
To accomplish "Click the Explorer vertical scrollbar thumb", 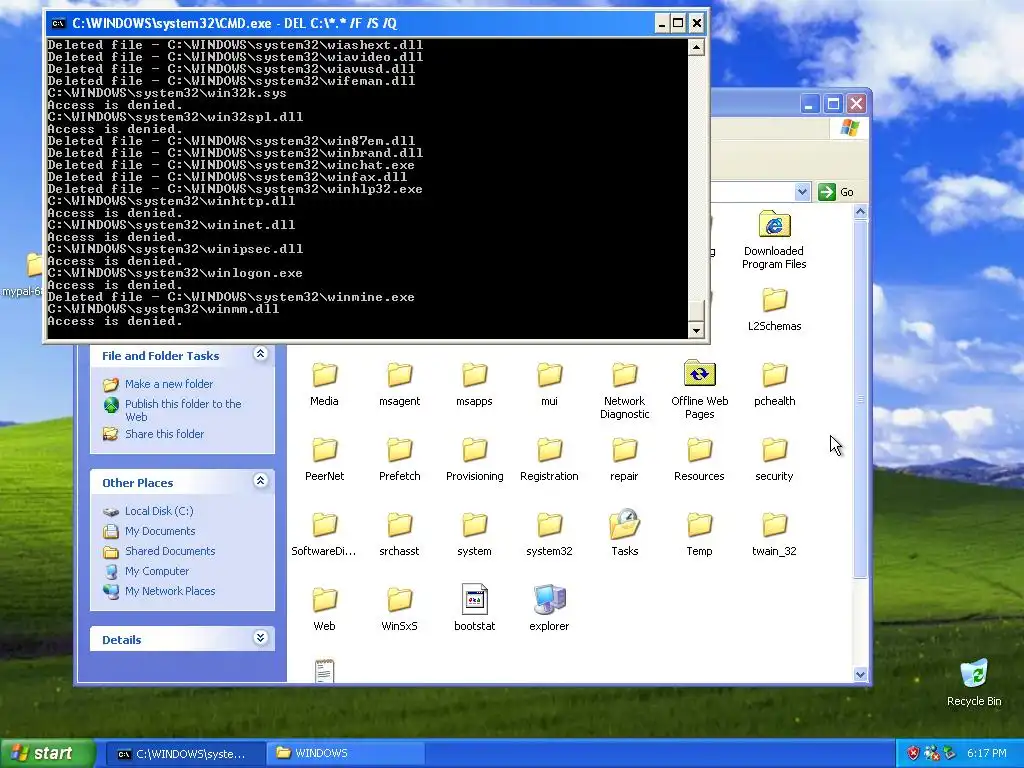I will (860, 399).
